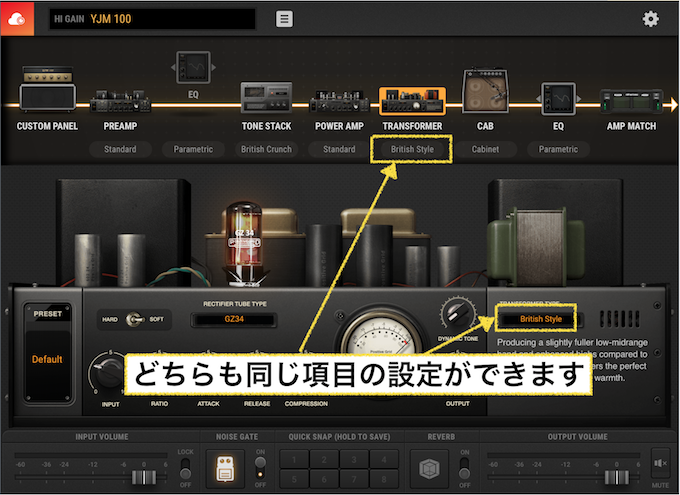Open the Cabinet type dropdown

tap(485, 149)
